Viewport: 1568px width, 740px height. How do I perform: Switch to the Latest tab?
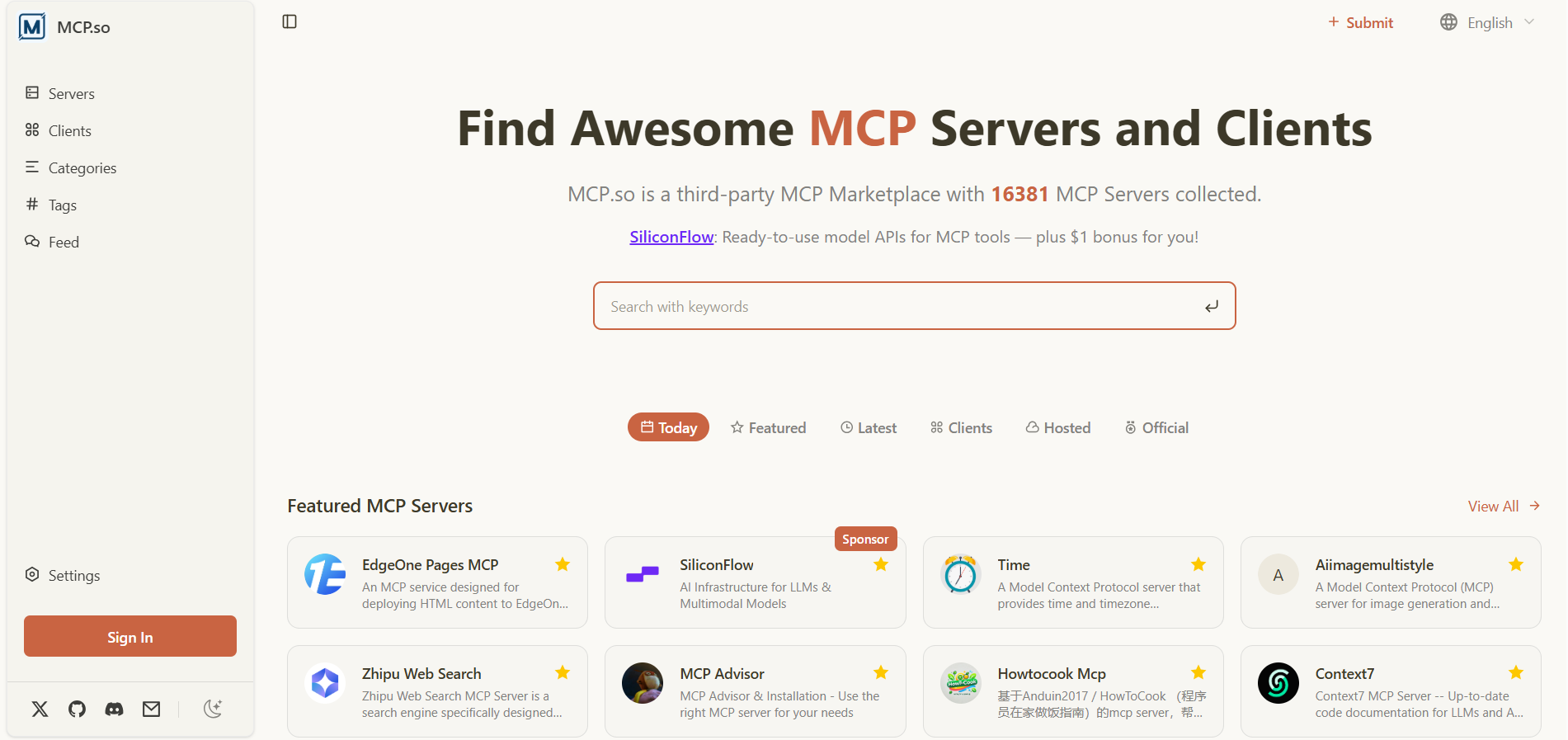(868, 427)
